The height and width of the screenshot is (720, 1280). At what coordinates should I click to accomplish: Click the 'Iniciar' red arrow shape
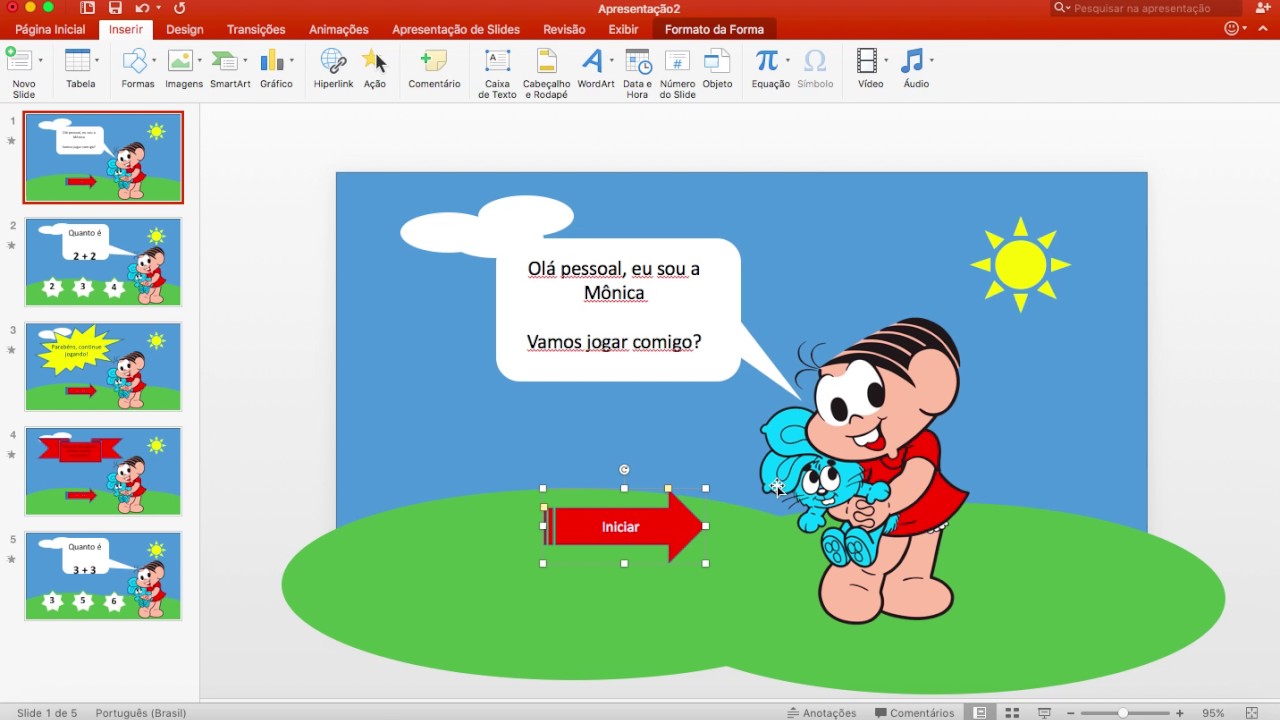point(624,526)
